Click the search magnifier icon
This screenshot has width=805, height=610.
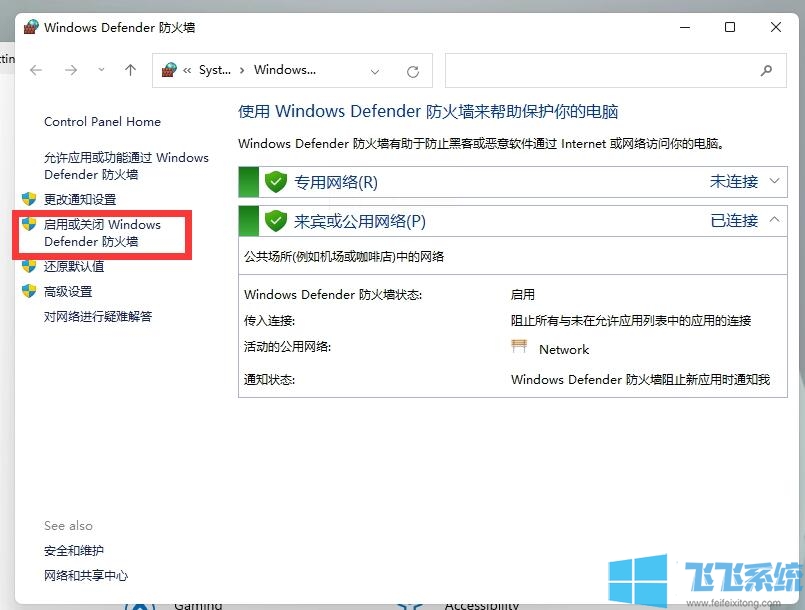tap(766, 70)
